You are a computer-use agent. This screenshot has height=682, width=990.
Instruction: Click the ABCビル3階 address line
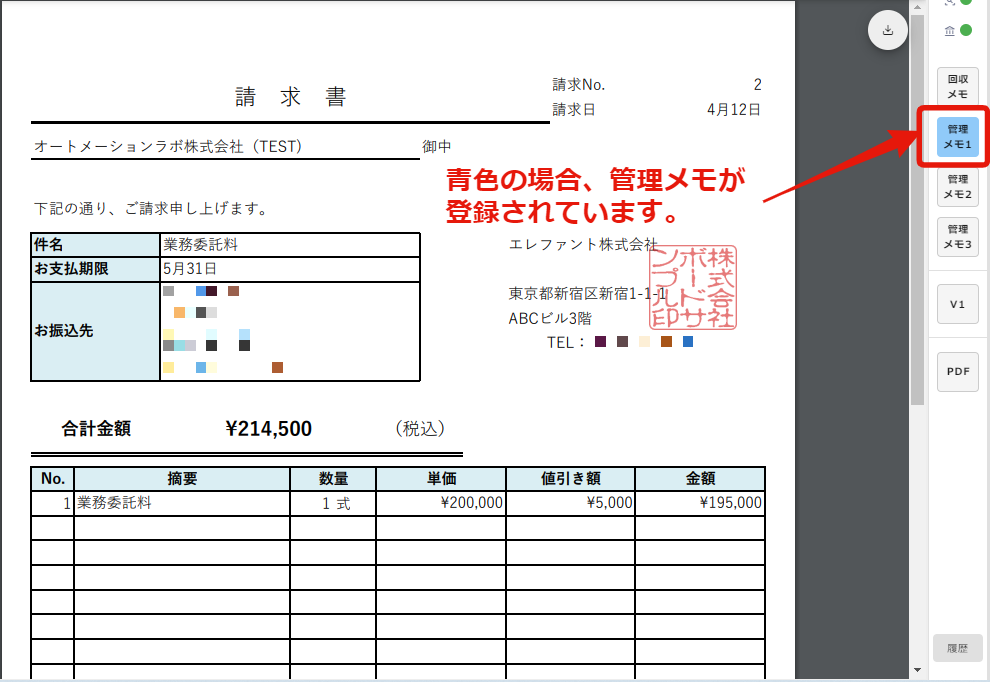[550, 318]
